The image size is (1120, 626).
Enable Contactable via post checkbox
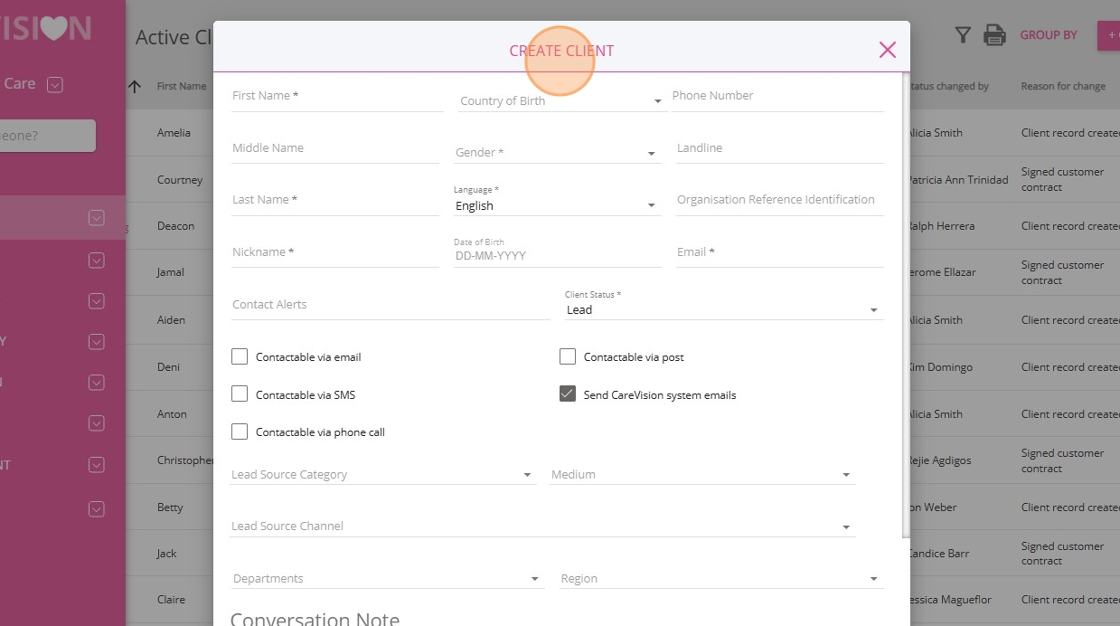pos(568,357)
